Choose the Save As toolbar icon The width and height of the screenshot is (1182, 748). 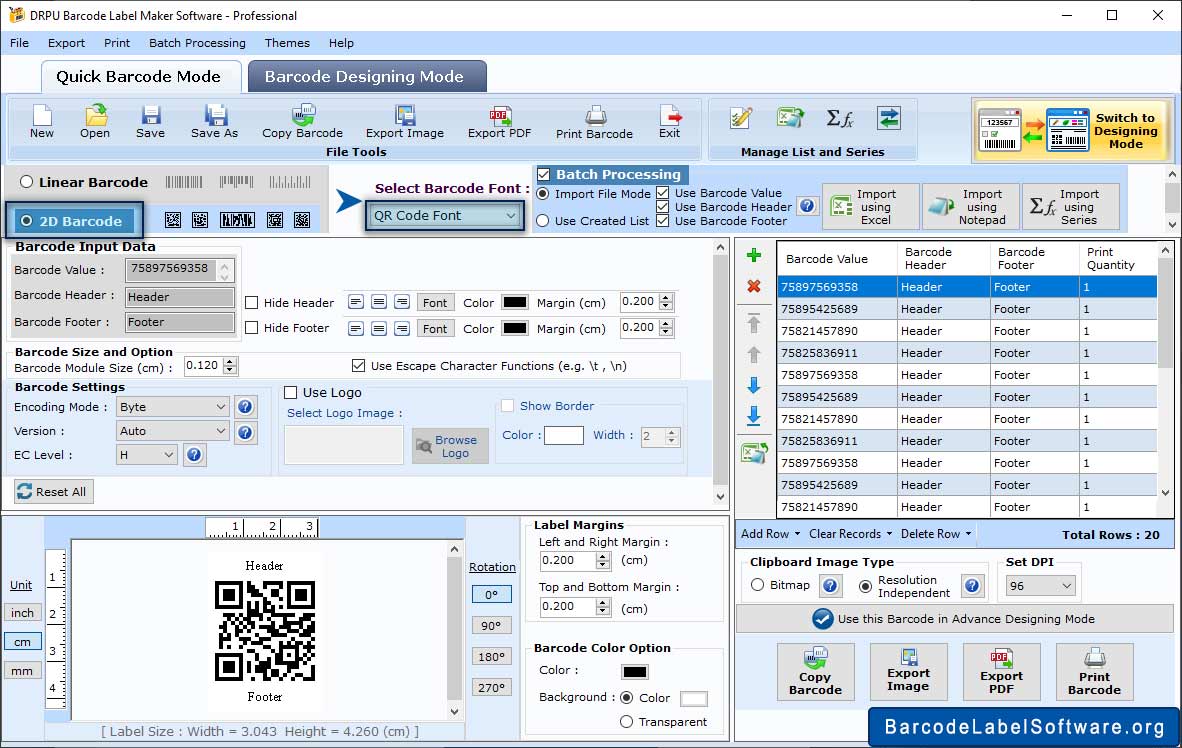click(x=215, y=121)
